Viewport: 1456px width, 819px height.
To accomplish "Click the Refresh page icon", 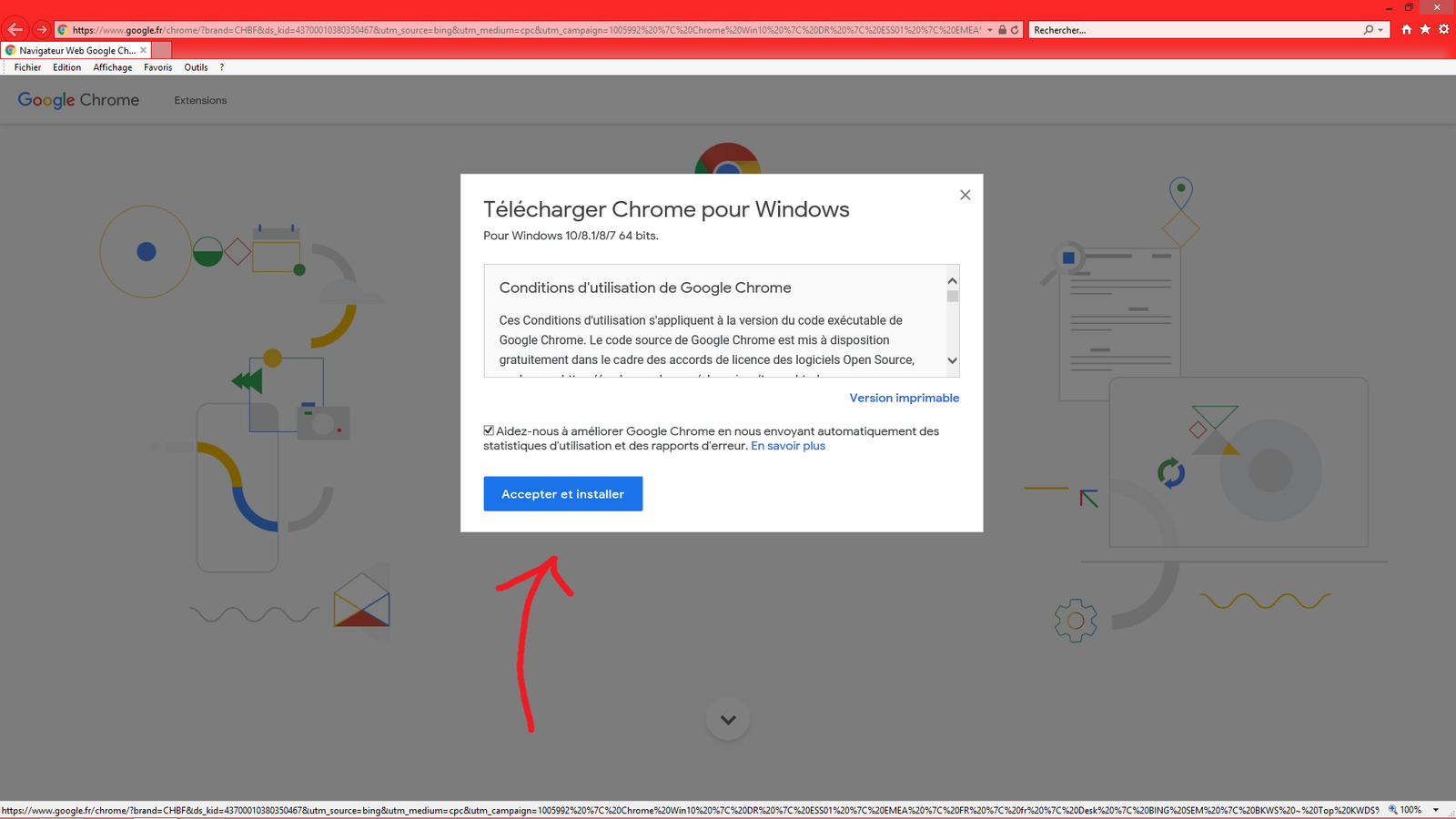I will tap(1015, 30).
